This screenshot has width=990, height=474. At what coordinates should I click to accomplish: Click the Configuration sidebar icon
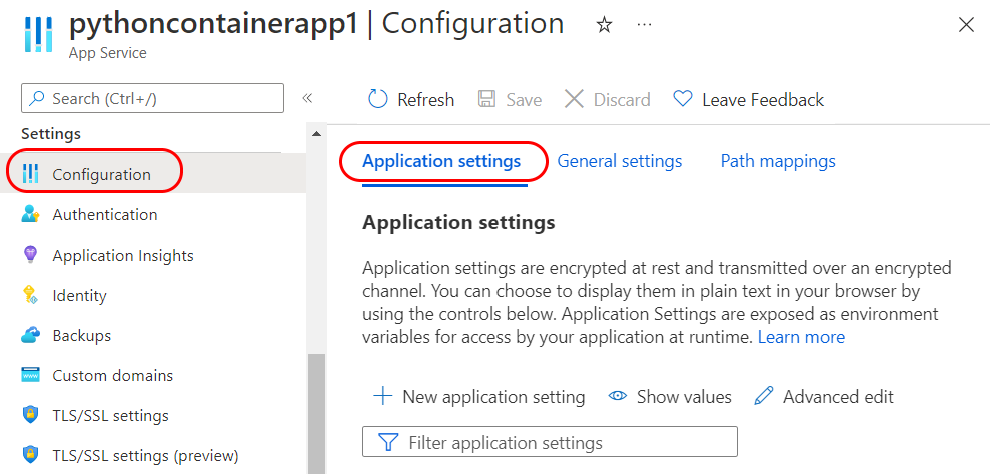(x=30, y=174)
